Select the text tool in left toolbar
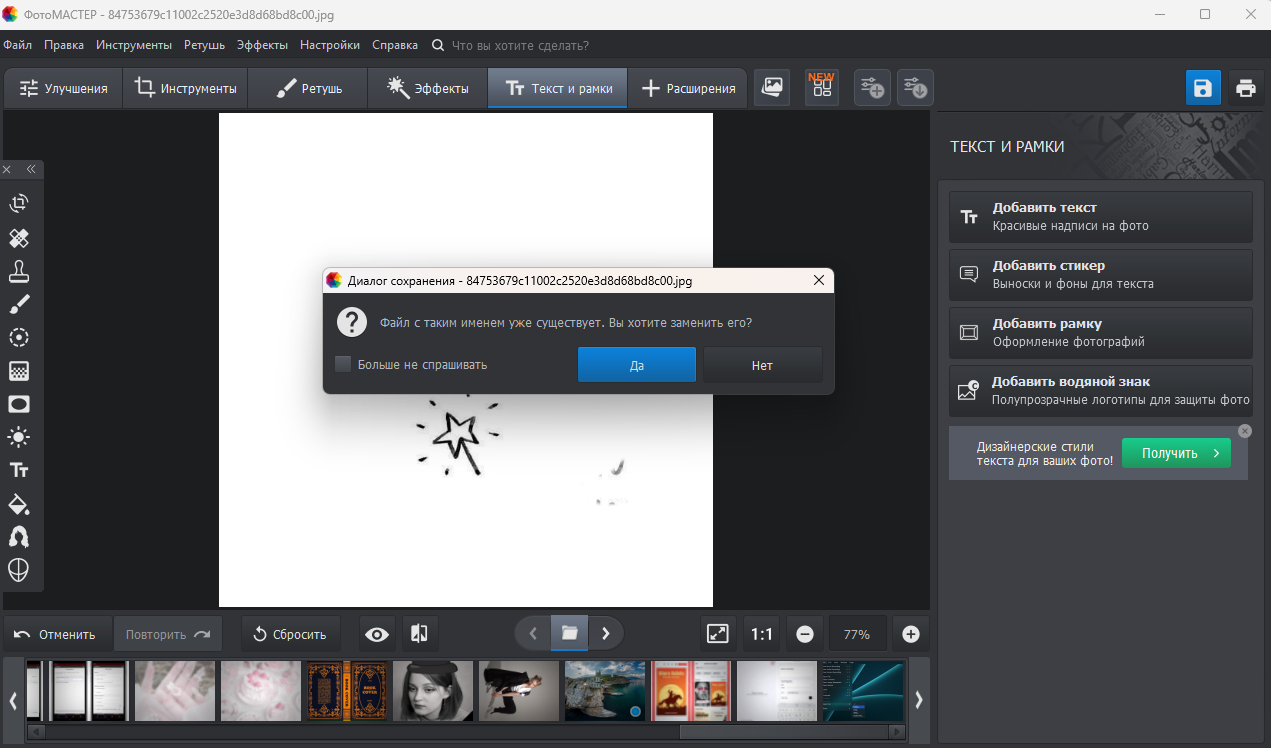This screenshot has width=1271, height=748. coord(19,470)
